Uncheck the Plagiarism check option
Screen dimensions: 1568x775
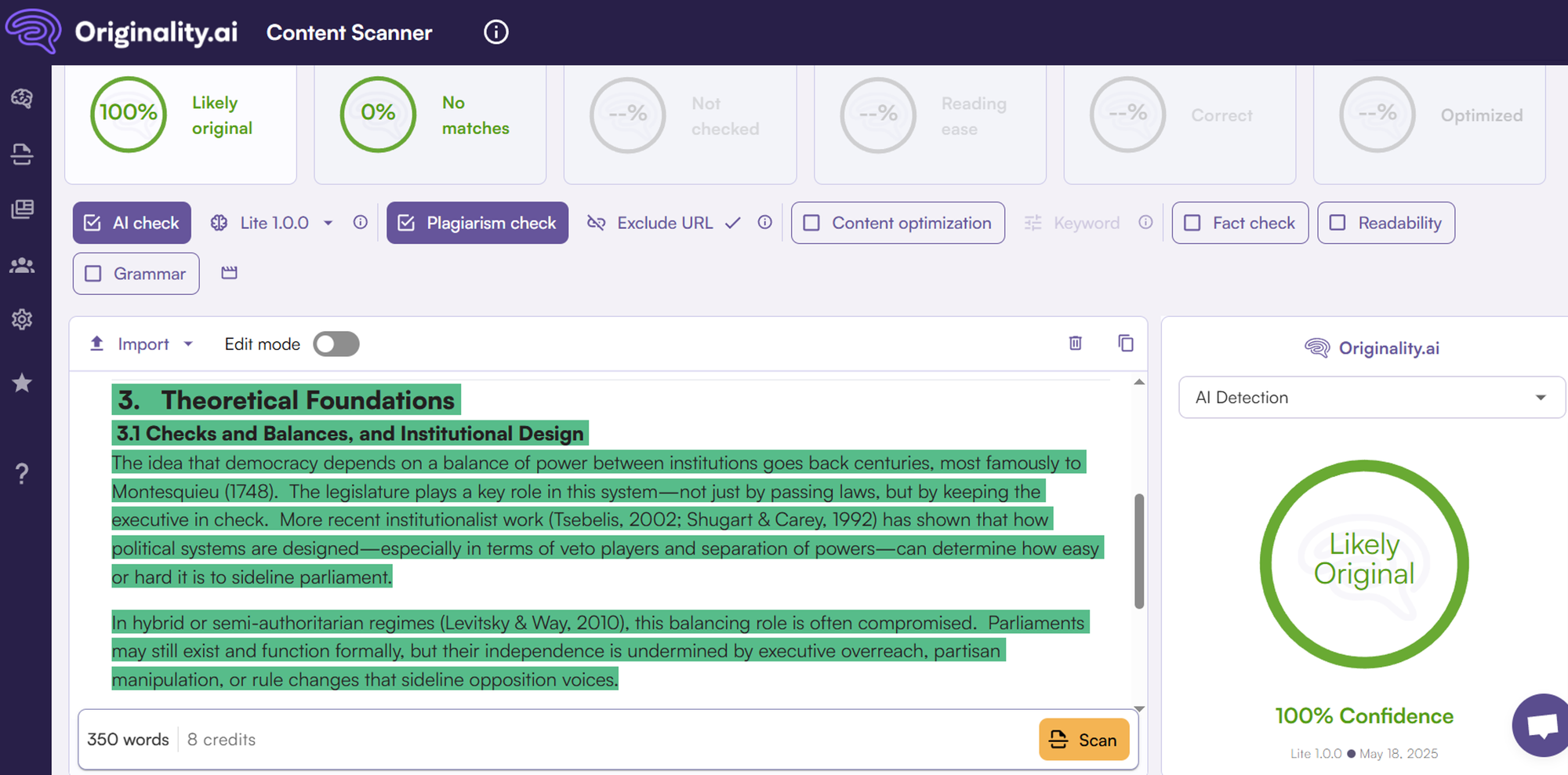tap(477, 223)
